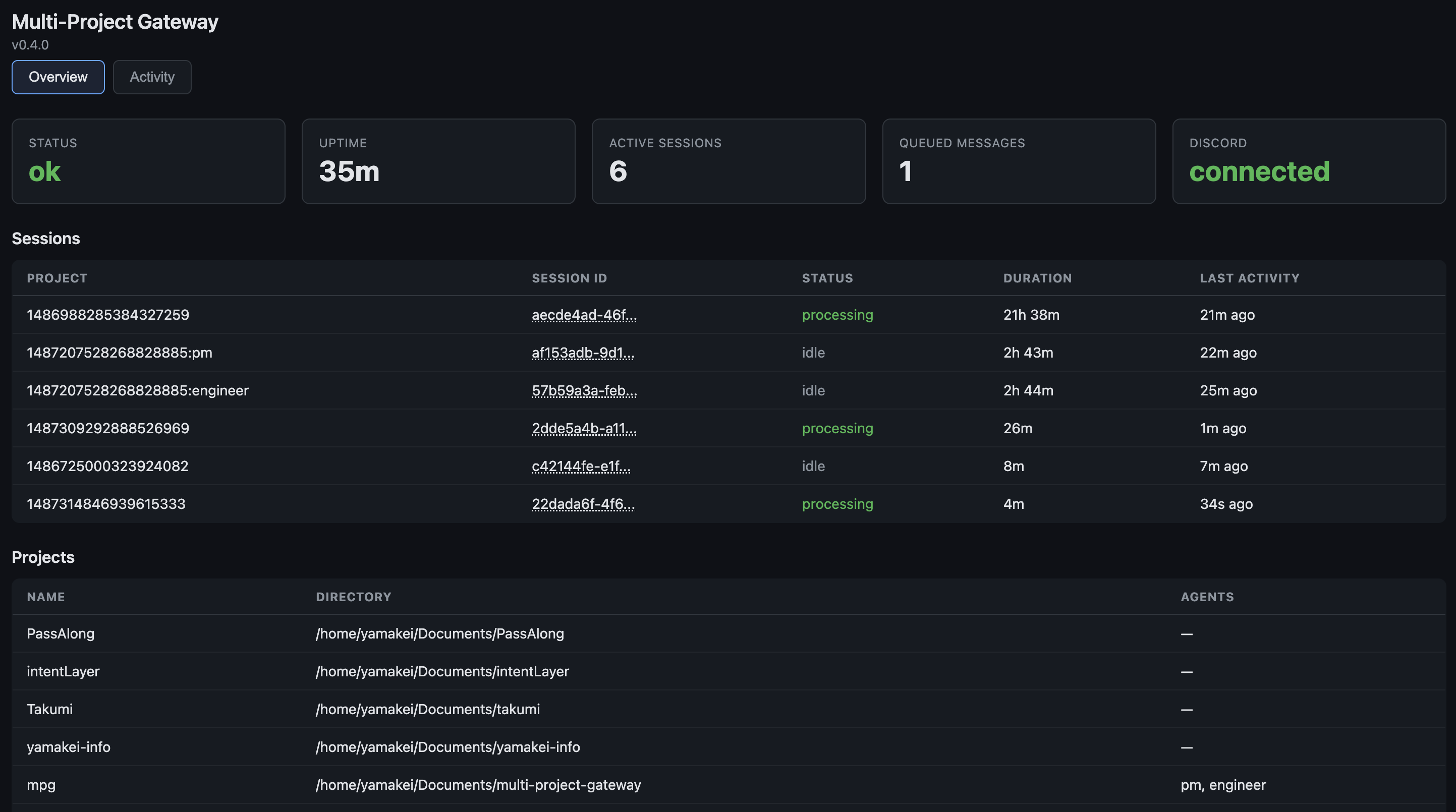1456x812 pixels.
Task: Select project row 1486988285384327259
Action: [x=108, y=315]
